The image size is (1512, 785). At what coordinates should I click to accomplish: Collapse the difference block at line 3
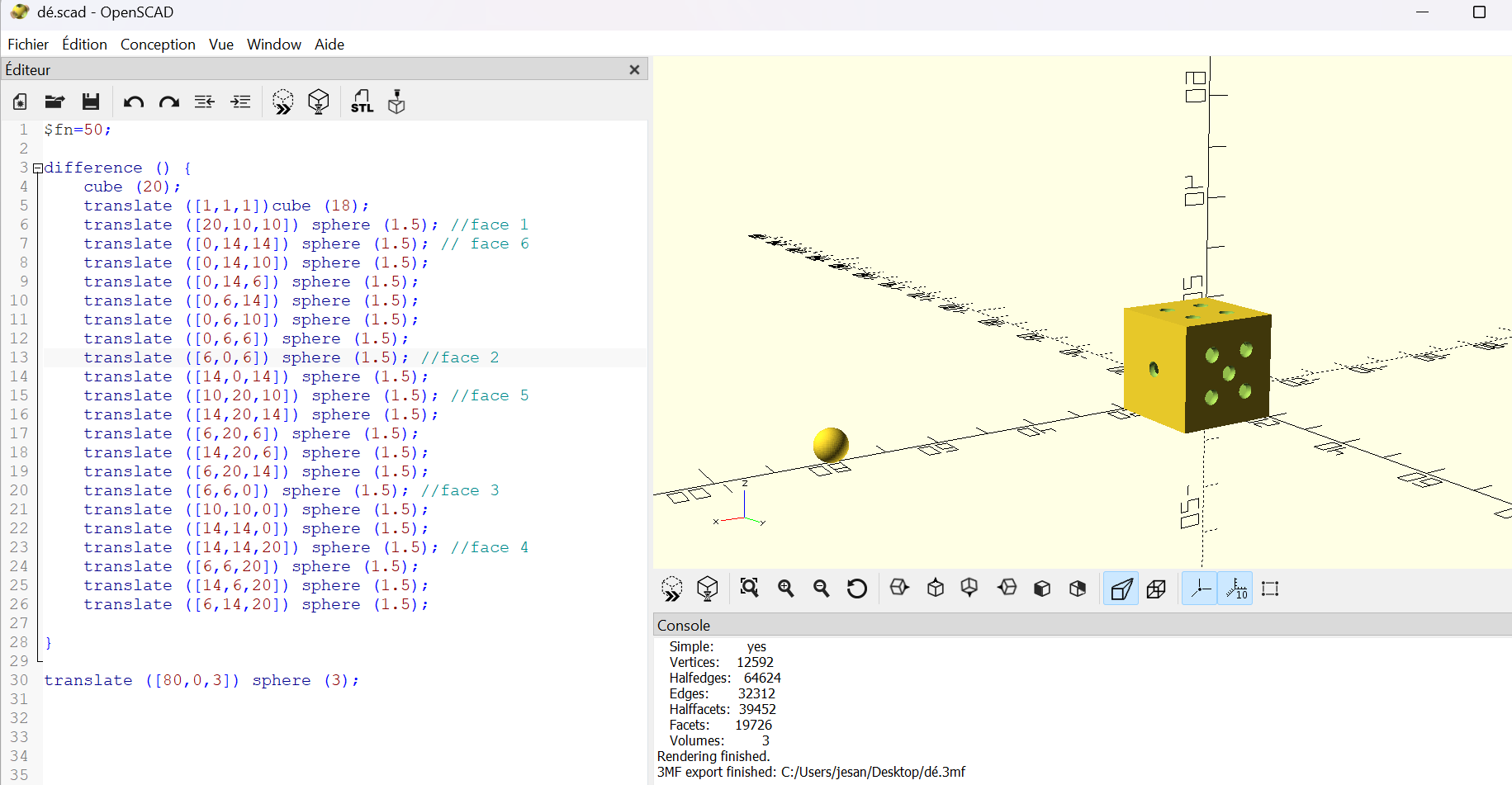37,168
